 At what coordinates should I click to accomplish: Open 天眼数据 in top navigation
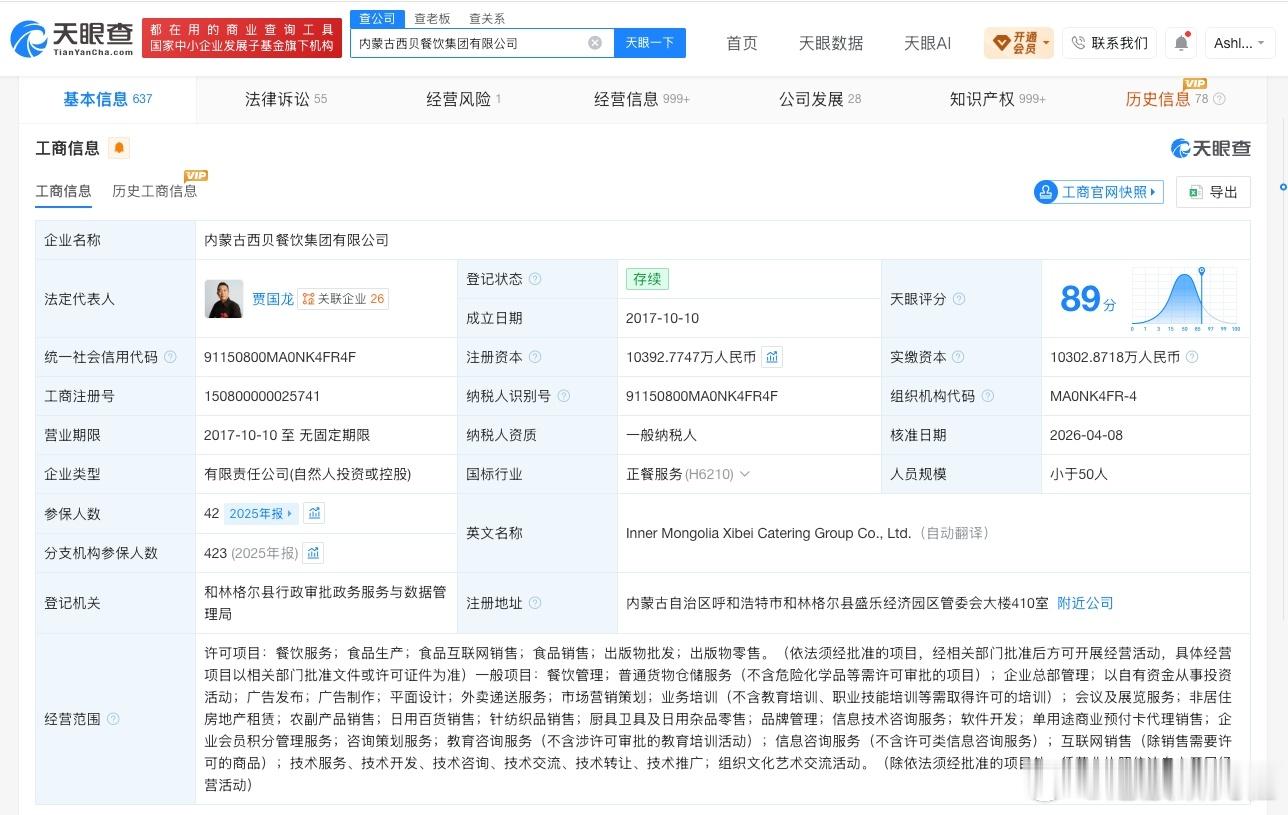[x=831, y=43]
